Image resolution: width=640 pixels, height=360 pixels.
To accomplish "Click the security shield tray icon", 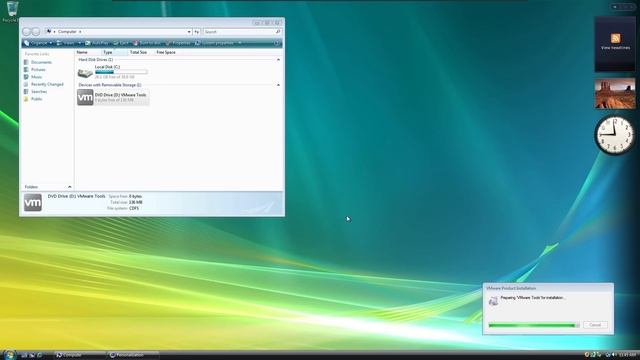I will click(x=587, y=355).
